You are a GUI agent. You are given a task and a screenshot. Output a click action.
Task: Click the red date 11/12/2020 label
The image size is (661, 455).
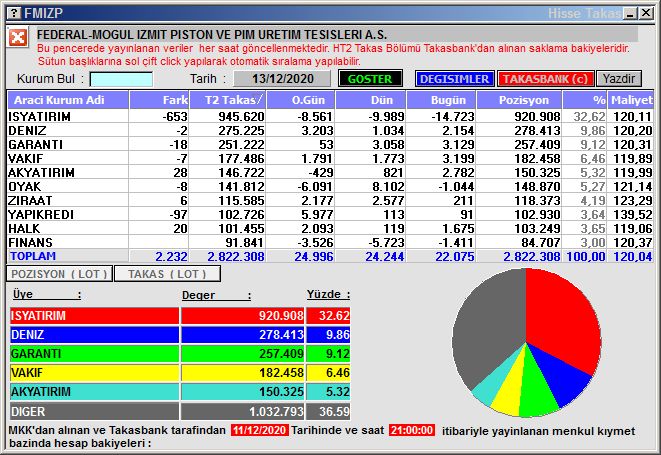point(259,430)
